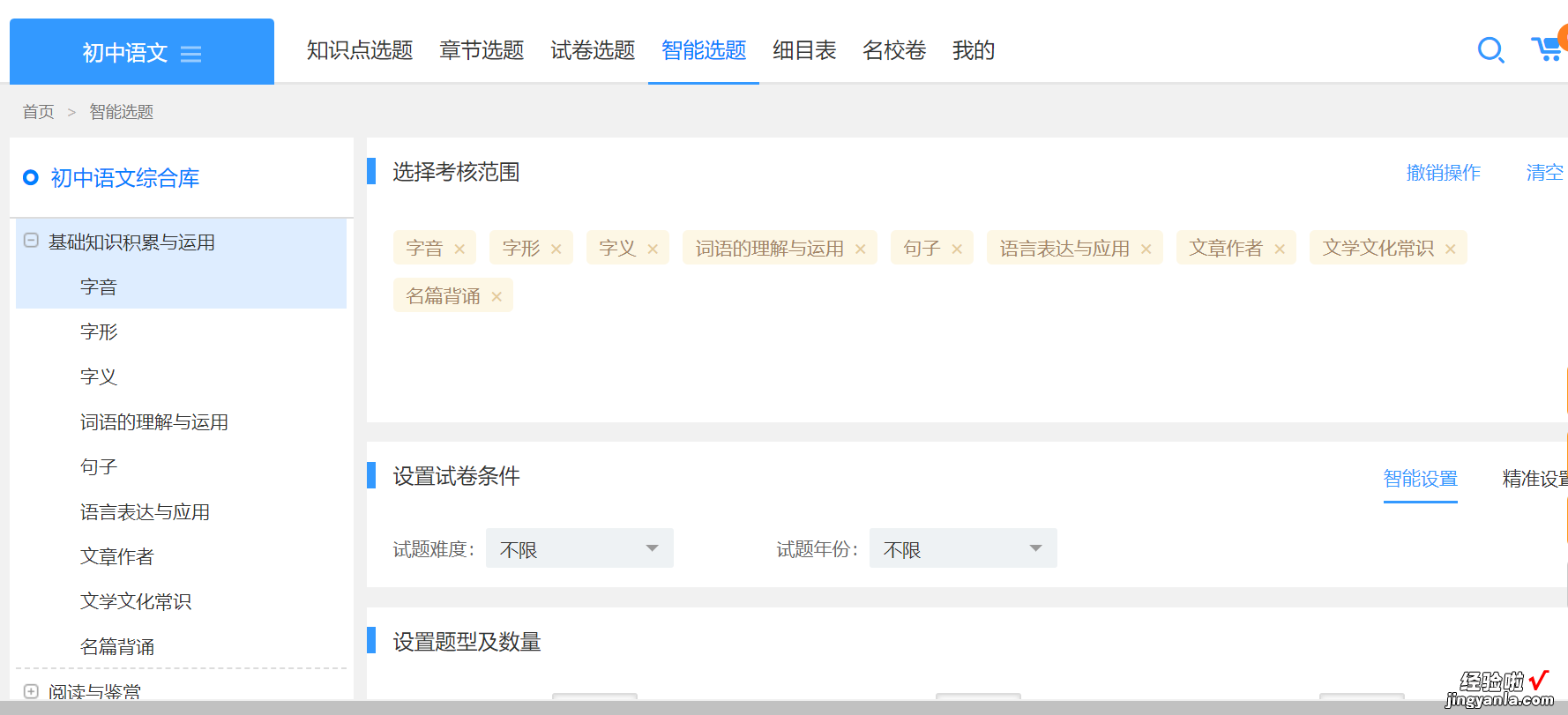Click the 清空 link
The width and height of the screenshot is (1568, 715).
pos(1544,173)
